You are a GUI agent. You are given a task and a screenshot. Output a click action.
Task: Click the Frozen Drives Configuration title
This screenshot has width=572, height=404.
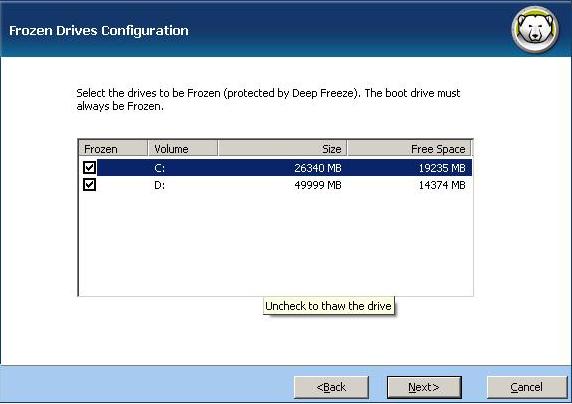98,30
